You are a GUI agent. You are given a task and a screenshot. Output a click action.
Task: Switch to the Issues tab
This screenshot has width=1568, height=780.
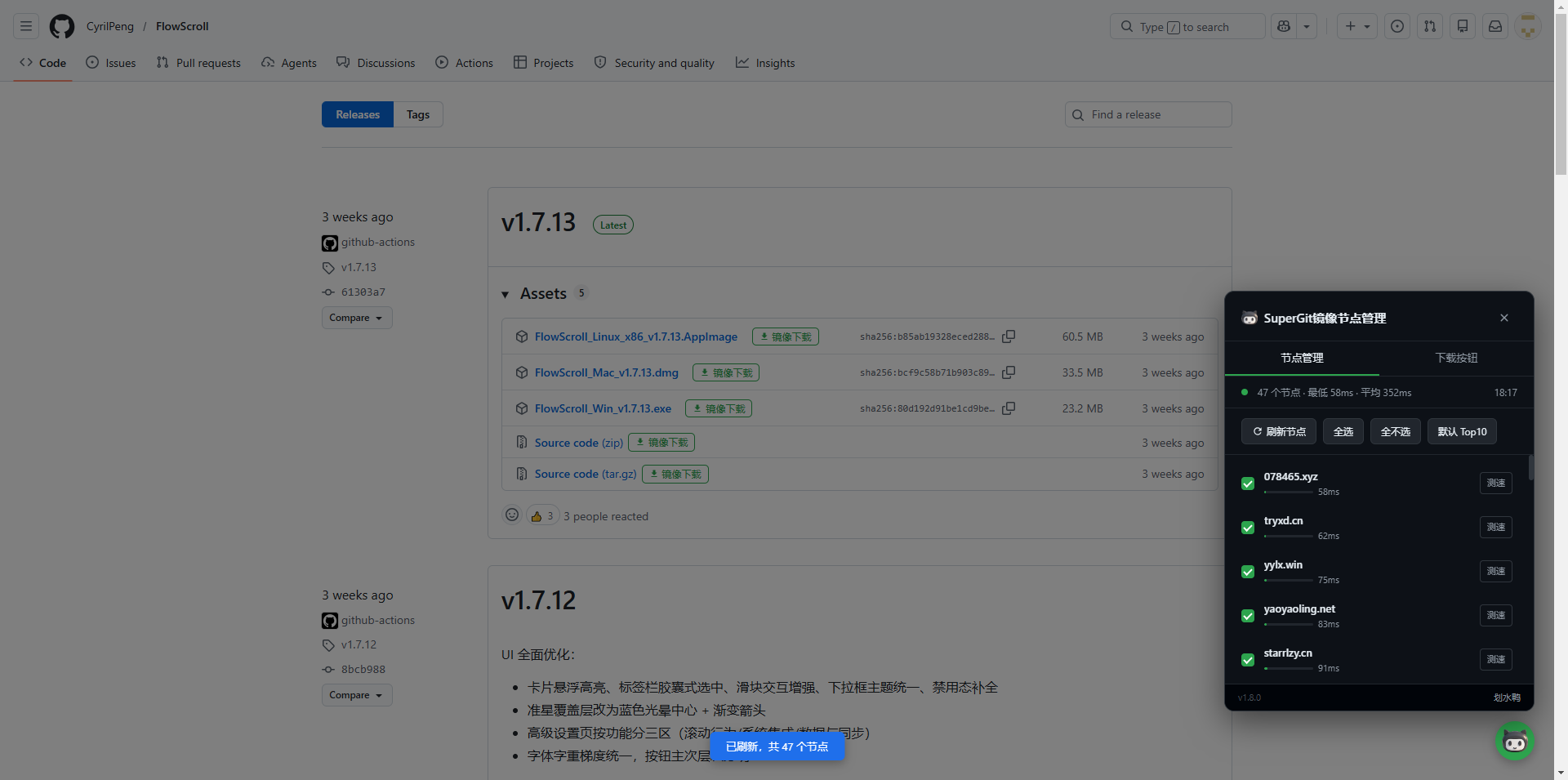111,63
